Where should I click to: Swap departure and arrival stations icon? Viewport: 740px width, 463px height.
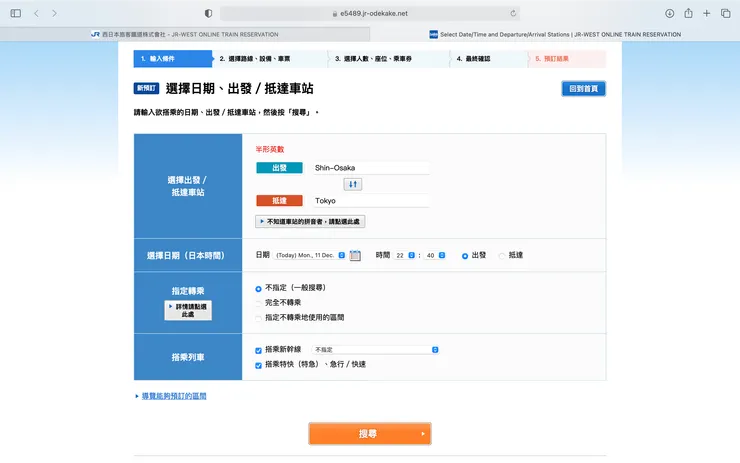(353, 184)
